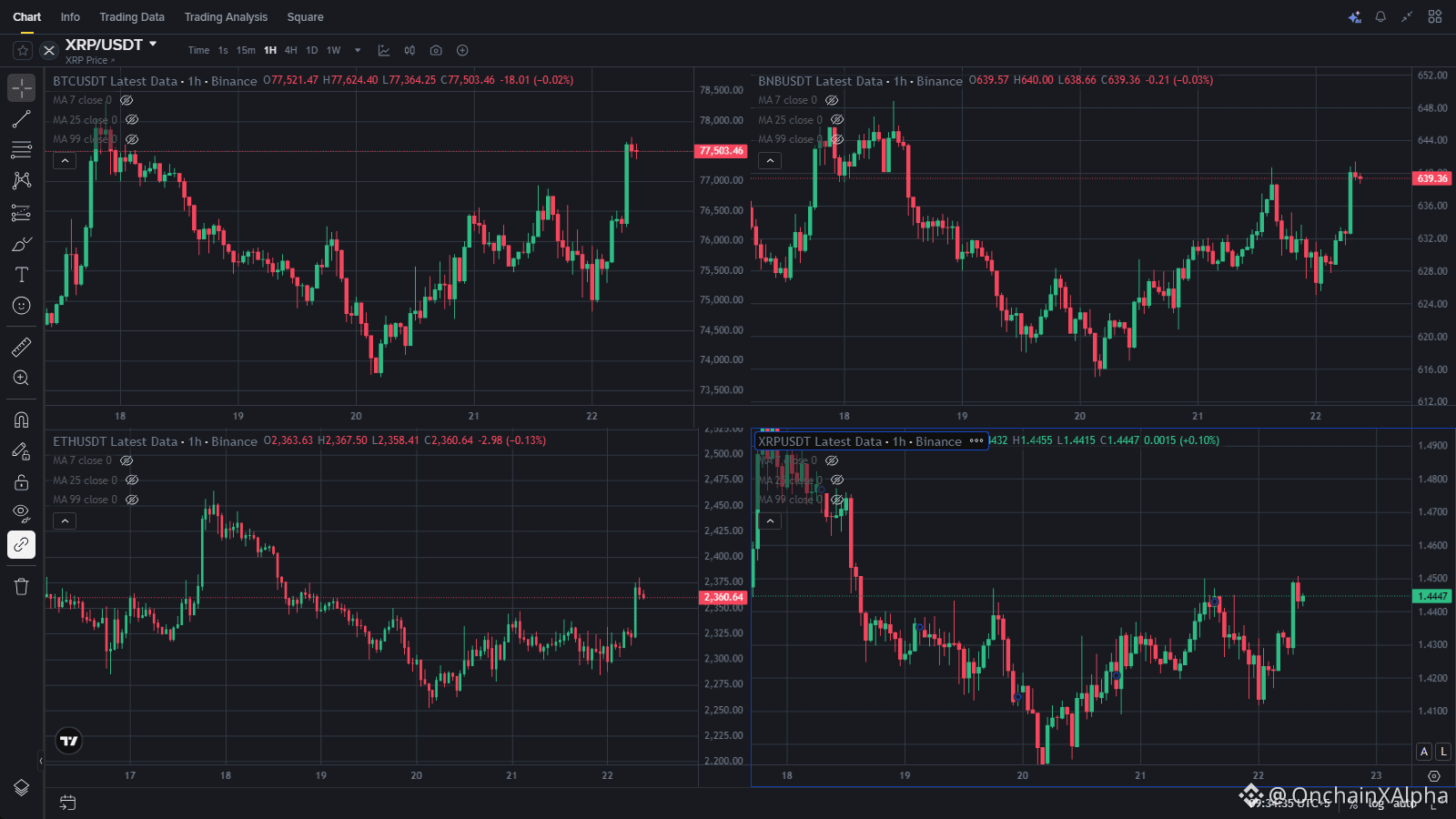Click ETHUSDT Latest Data chart title
This screenshot has width=1456, height=819.
[115, 441]
